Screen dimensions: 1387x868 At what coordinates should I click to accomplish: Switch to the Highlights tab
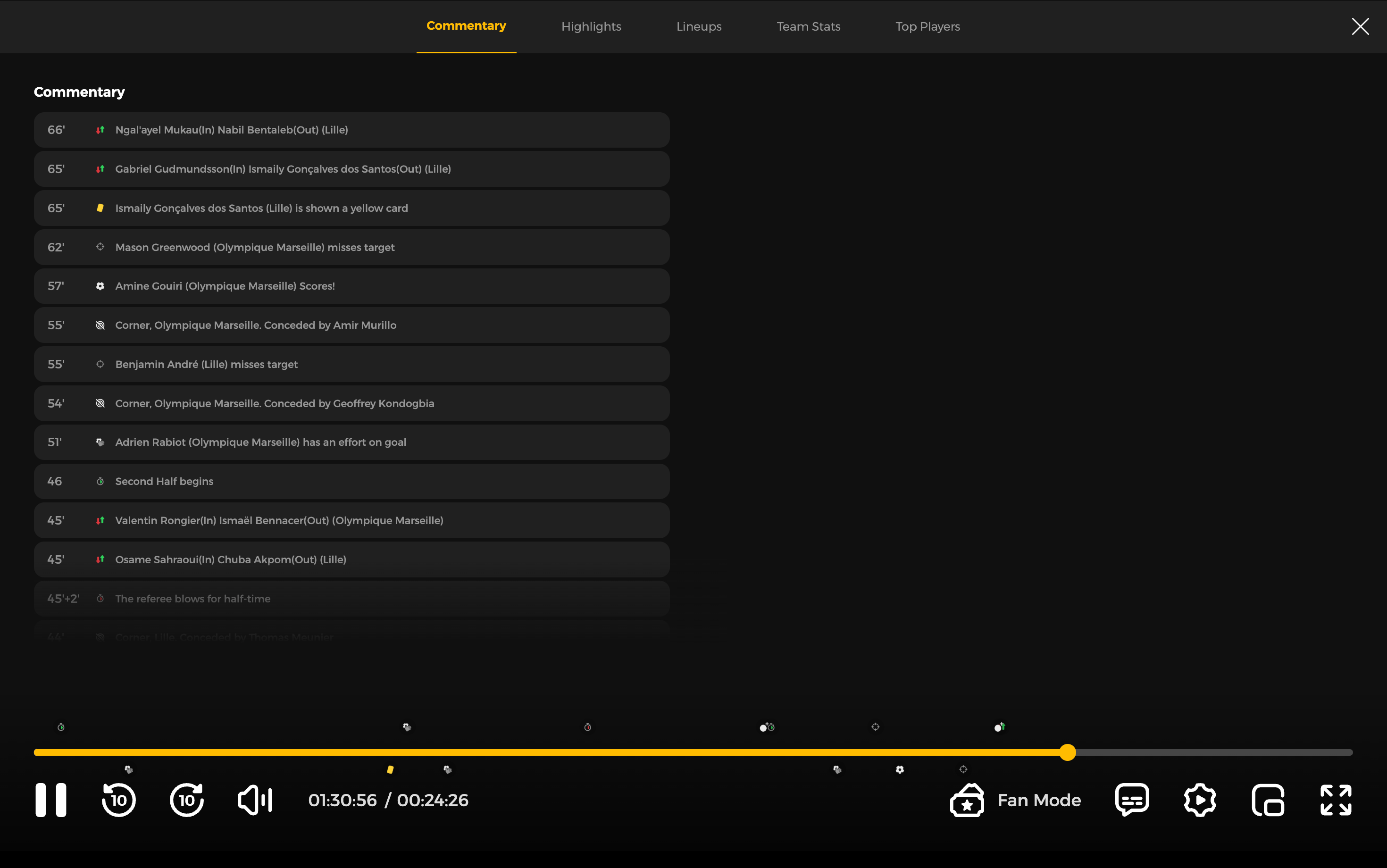pyautogui.click(x=591, y=26)
